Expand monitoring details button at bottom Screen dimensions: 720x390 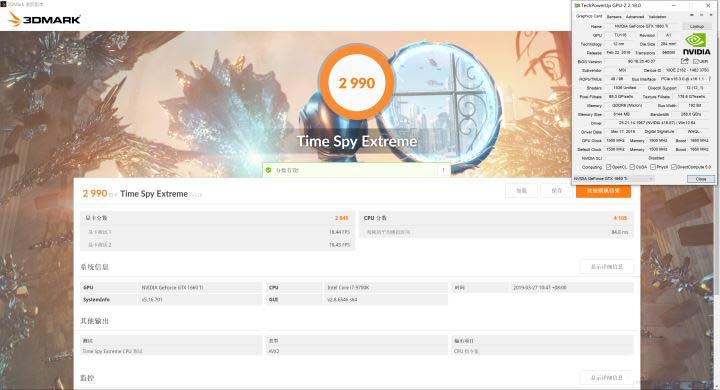607,378
